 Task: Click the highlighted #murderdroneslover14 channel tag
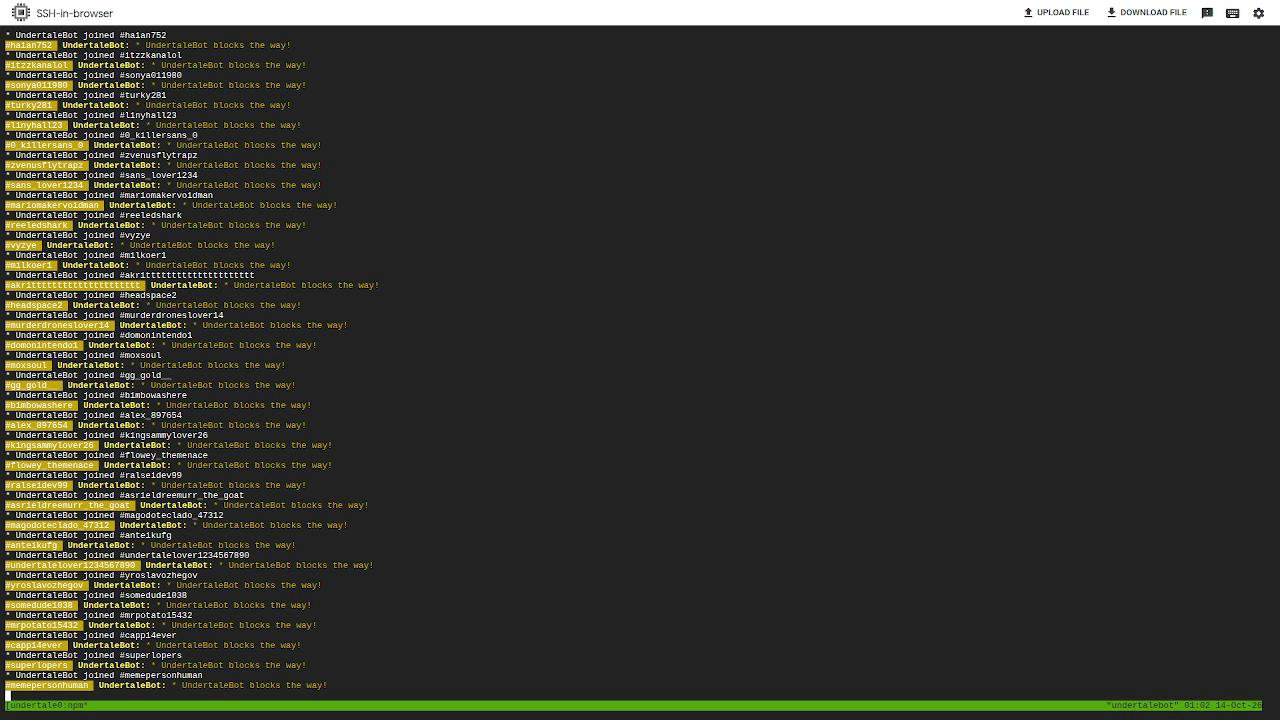(x=59, y=325)
